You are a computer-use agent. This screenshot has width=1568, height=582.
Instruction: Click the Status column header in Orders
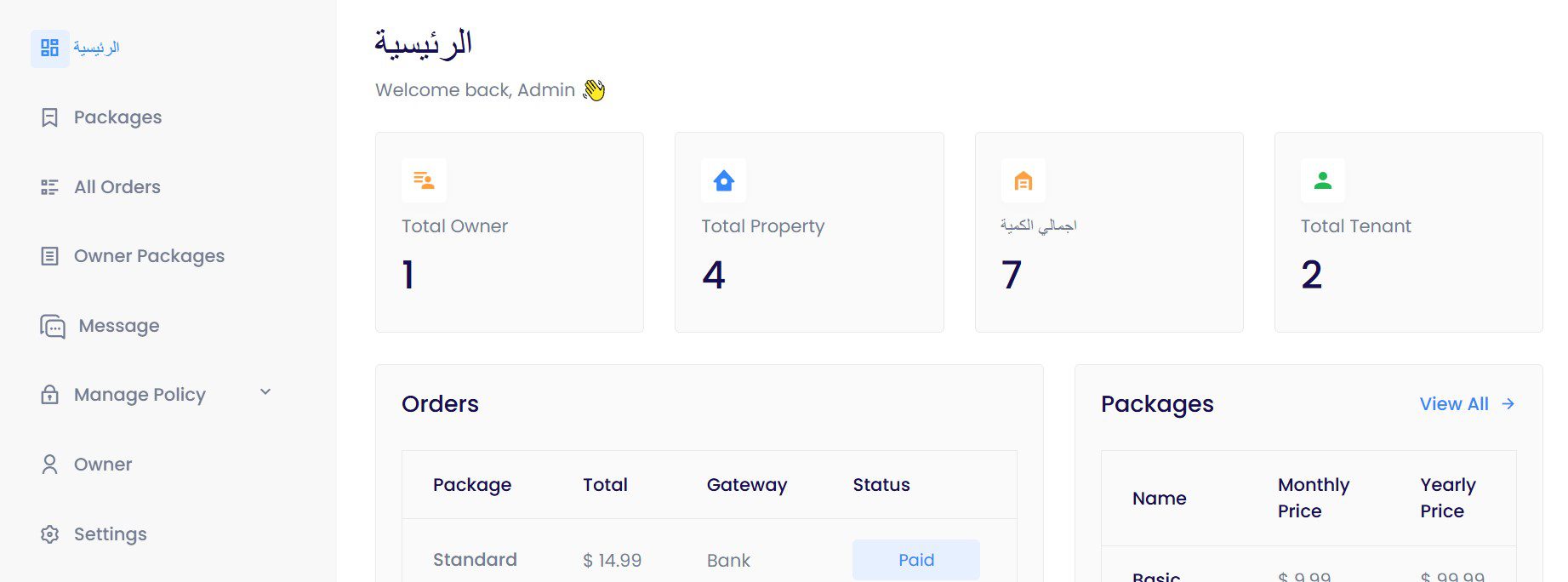[x=881, y=485]
